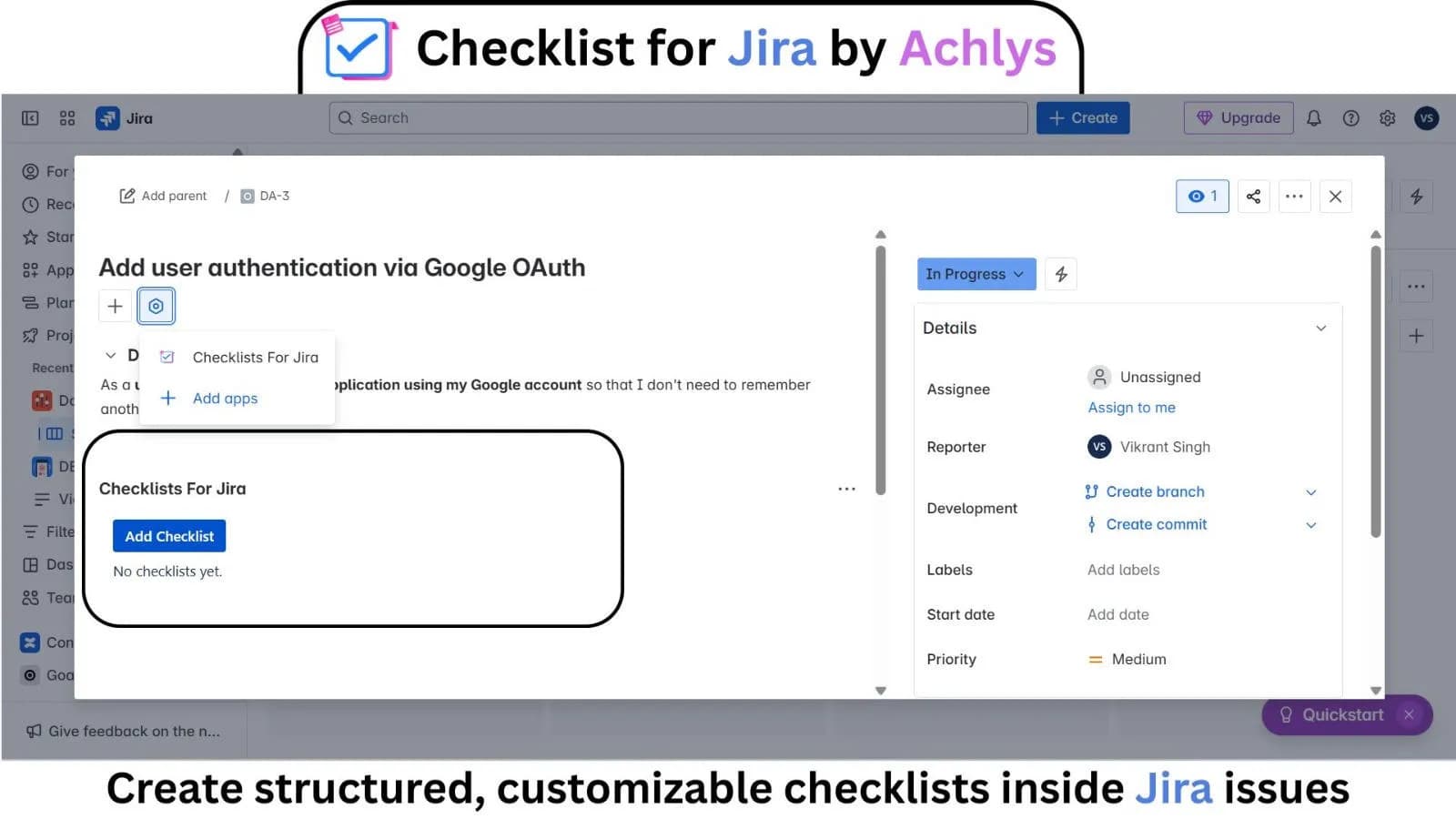Viewport: 1456px width, 819px height.
Task: Select Checklists For Jira menu entry
Action: point(255,358)
